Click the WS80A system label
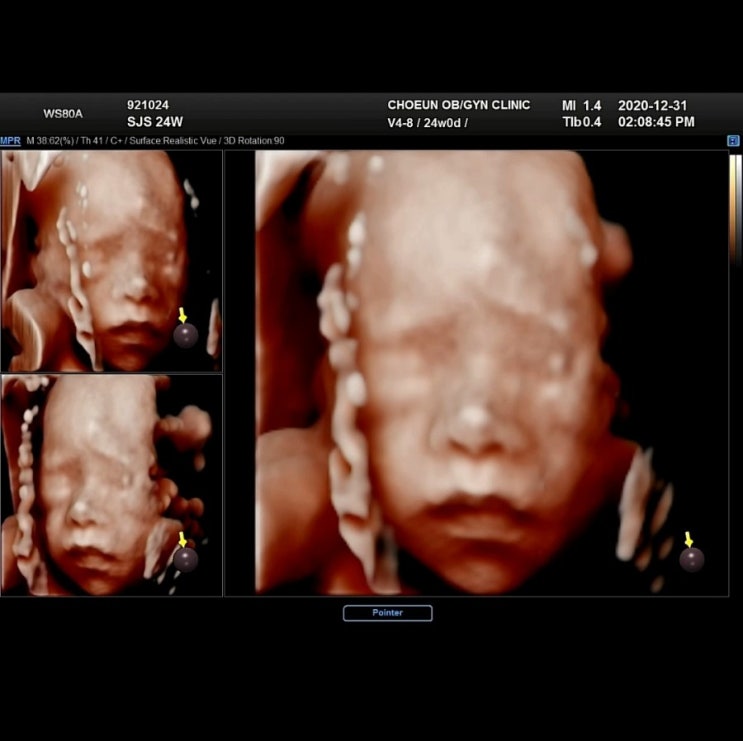 (x=63, y=114)
